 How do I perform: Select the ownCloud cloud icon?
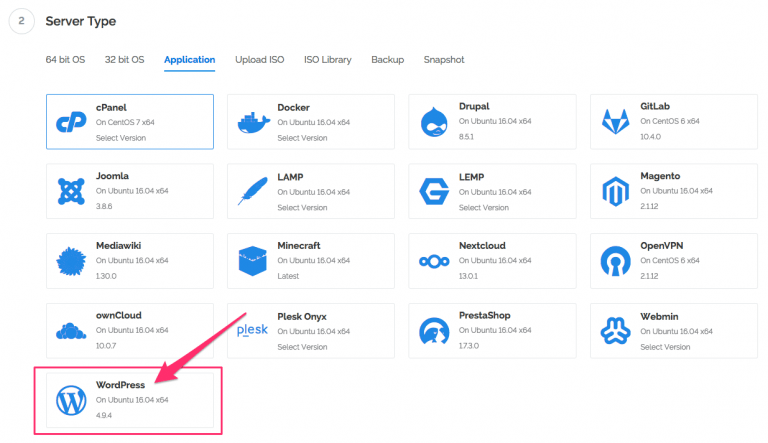click(x=71, y=331)
